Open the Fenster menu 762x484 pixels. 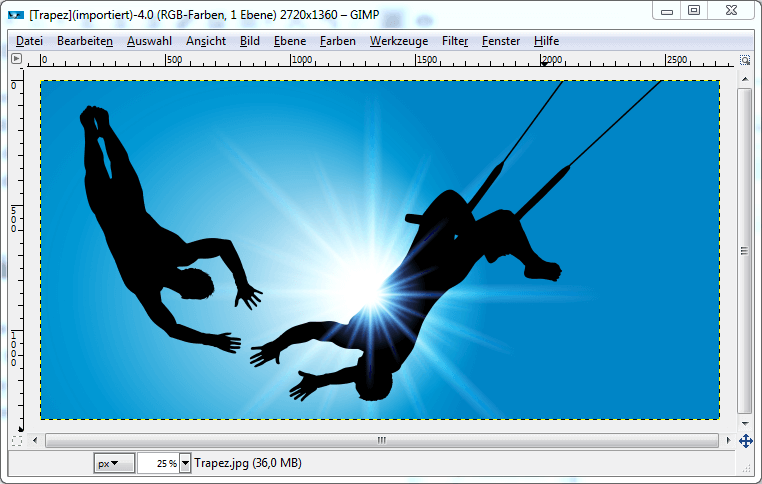(x=501, y=41)
